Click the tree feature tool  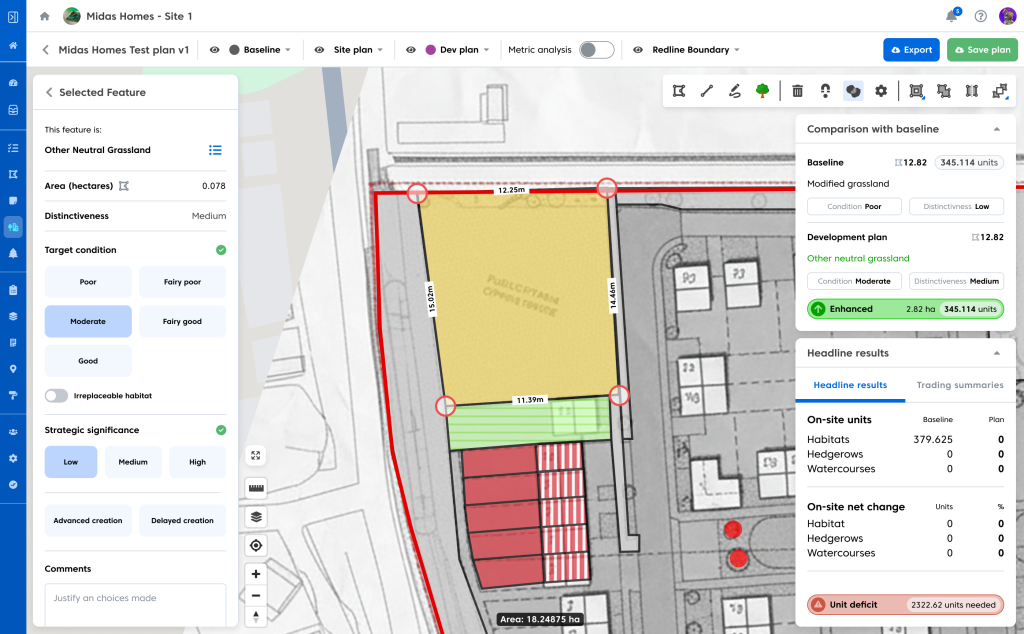pyautogui.click(x=762, y=91)
